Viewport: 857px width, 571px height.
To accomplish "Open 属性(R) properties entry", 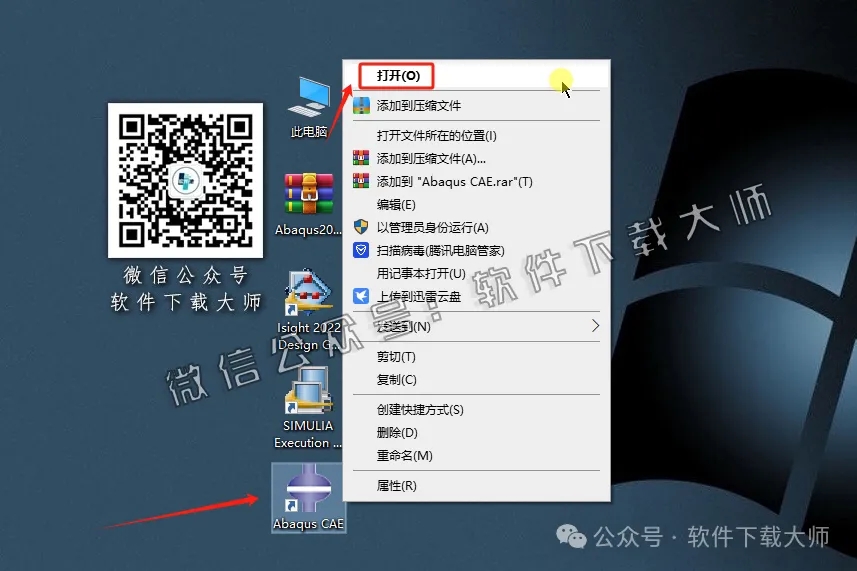I will tap(476, 486).
